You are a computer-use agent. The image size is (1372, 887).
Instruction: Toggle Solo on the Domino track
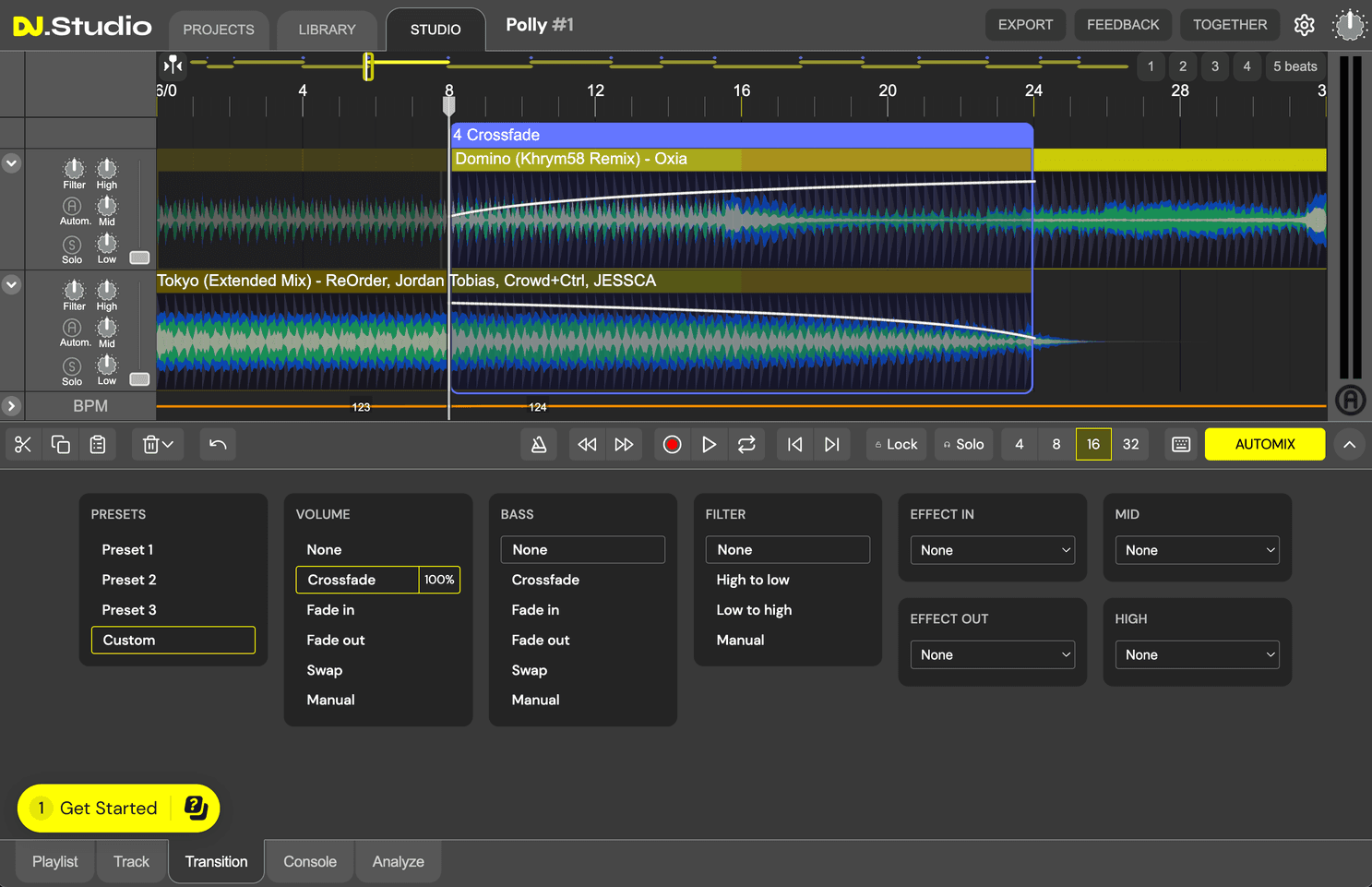point(72,245)
